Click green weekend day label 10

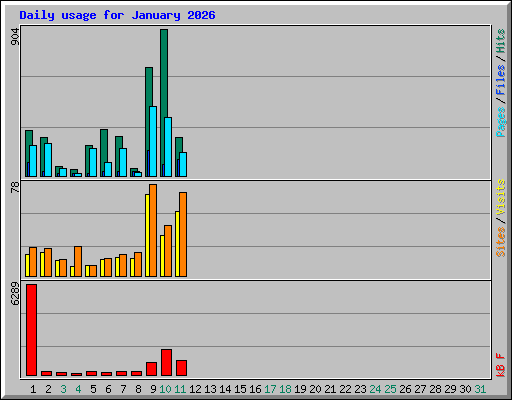pyautogui.click(x=165, y=389)
